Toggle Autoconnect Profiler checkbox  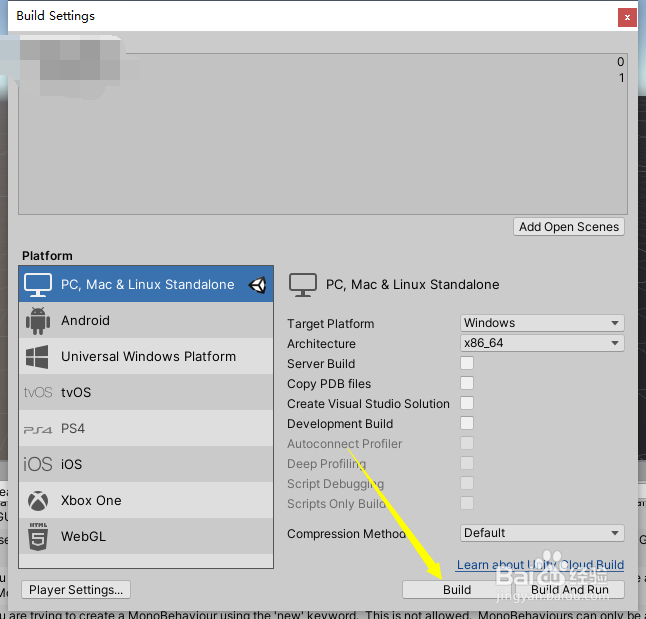pyautogui.click(x=467, y=443)
